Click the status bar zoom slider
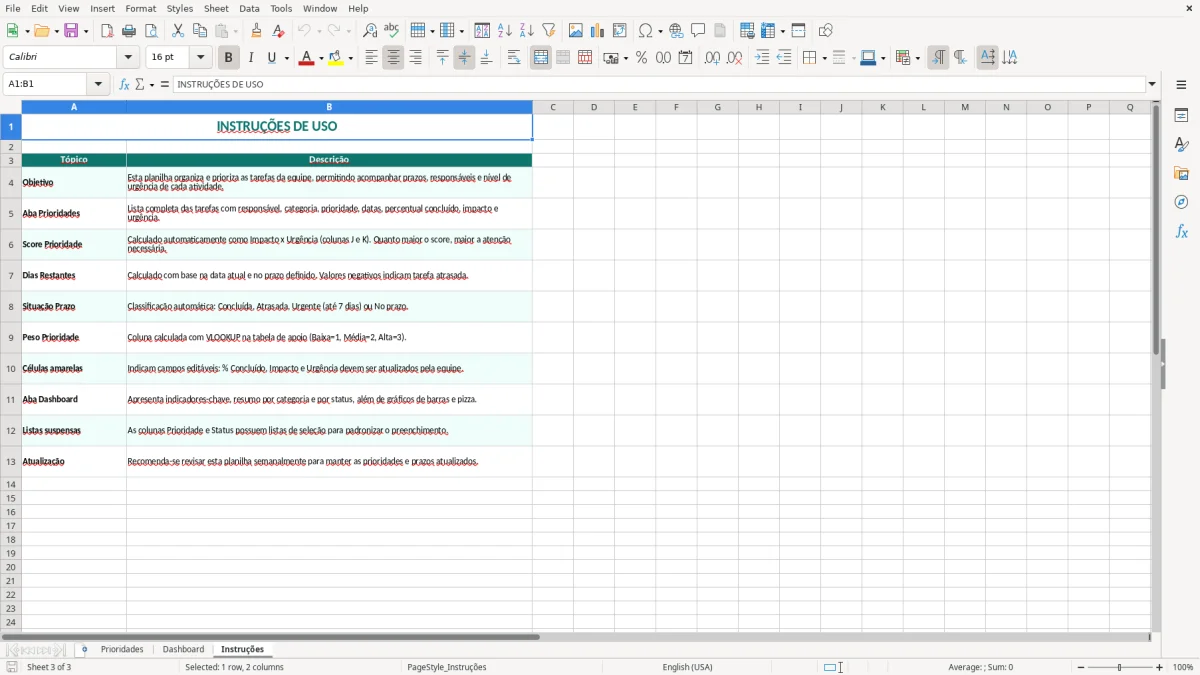The image size is (1200, 675). [x=1120, y=667]
